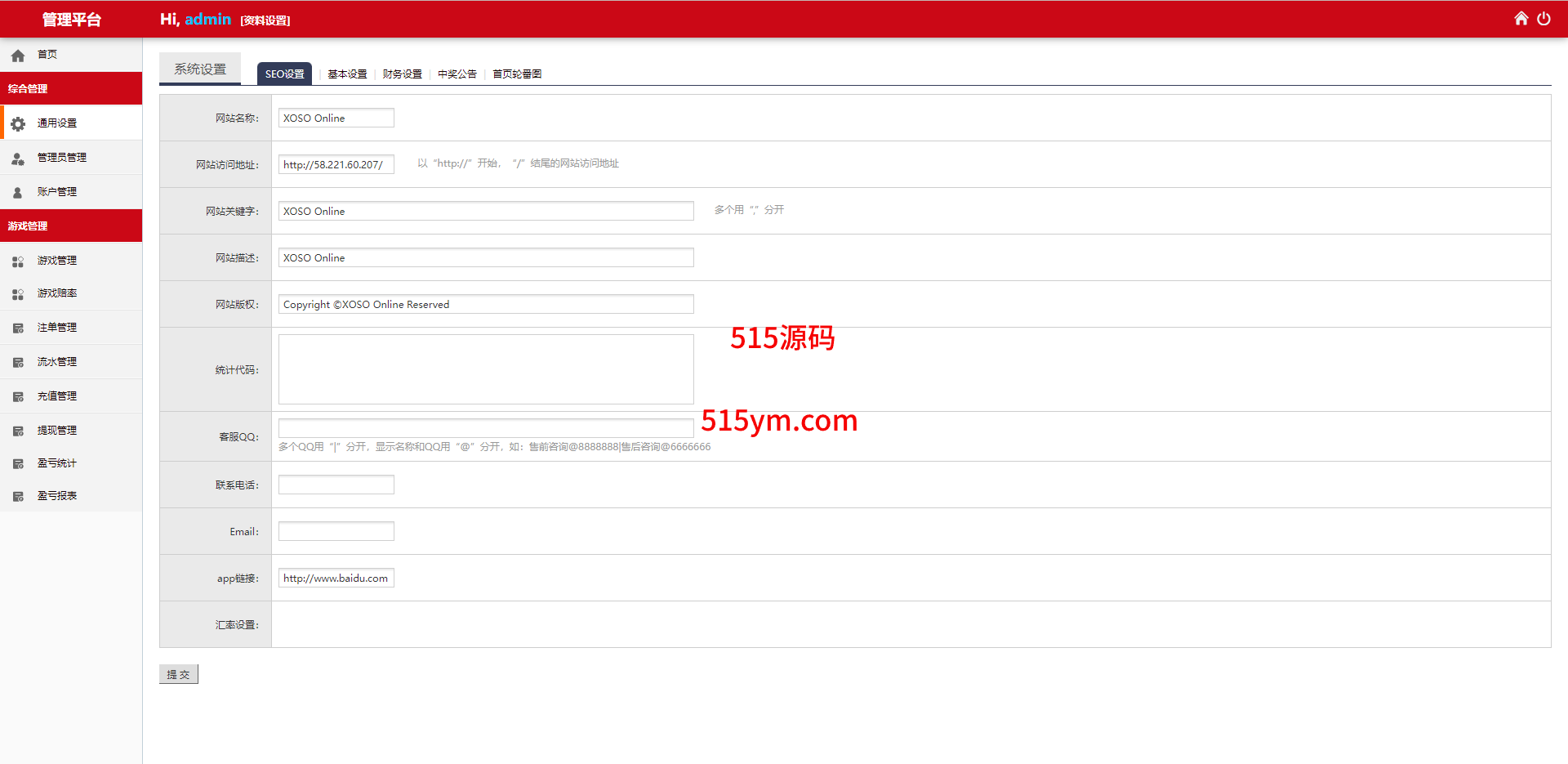Click the app链接 input field
This screenshot has width=1568, height=764.
tap(336, 578)
